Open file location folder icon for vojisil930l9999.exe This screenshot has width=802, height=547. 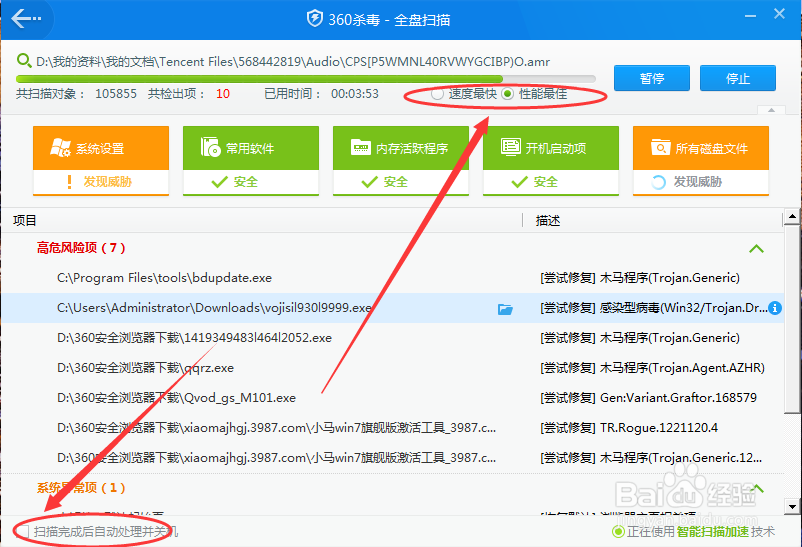click(505, 309)
